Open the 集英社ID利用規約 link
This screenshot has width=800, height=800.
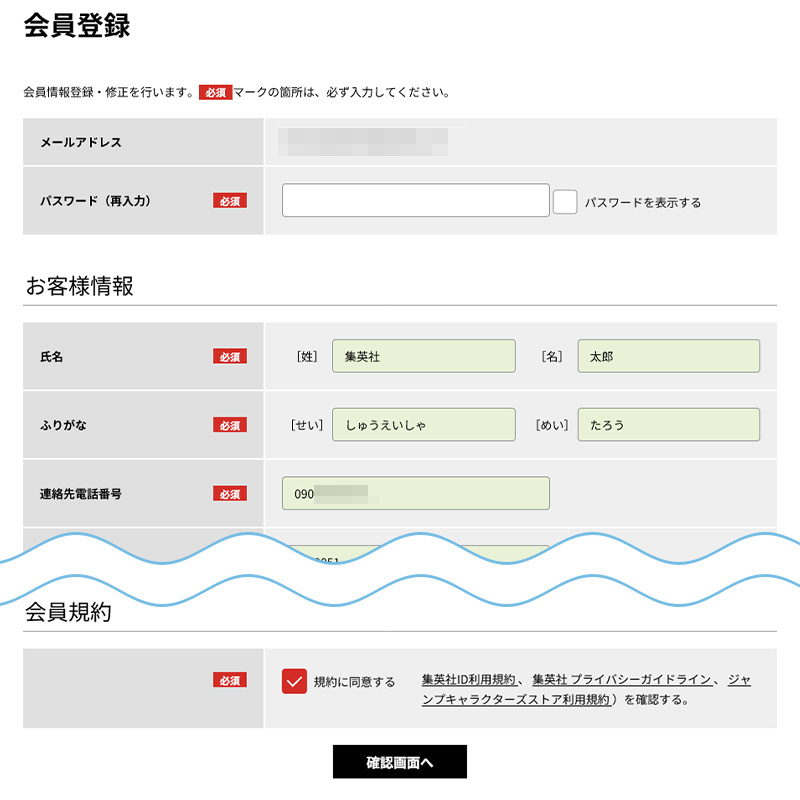pyautogui.click(x=468, y=680)
